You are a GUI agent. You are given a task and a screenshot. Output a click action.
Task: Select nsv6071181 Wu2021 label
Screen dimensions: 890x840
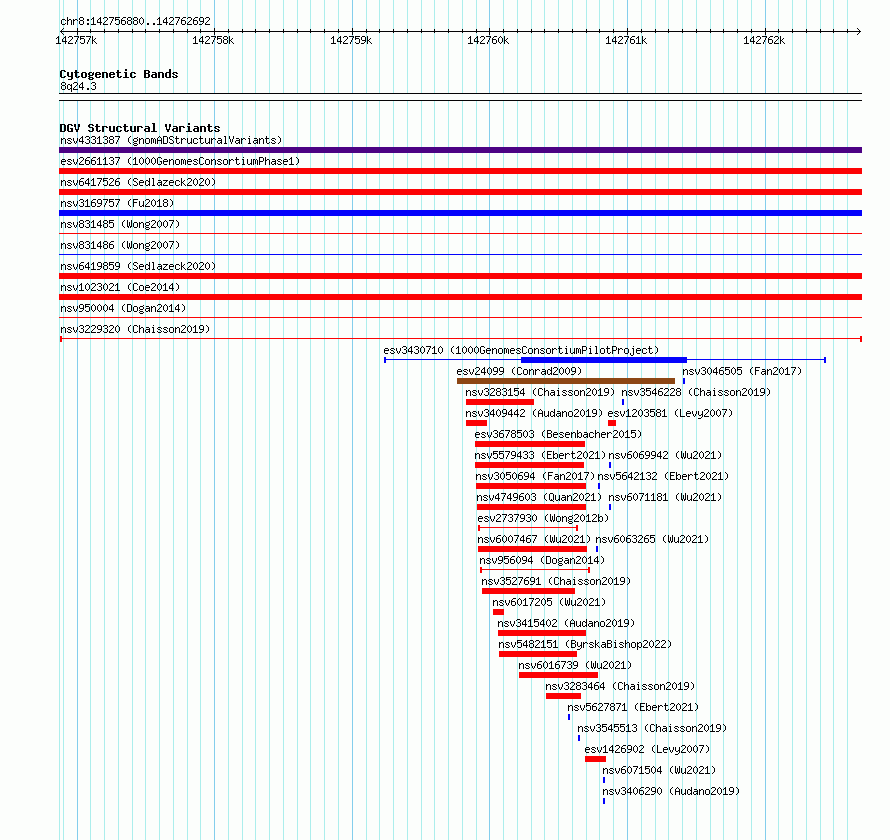tap(665, 497)
